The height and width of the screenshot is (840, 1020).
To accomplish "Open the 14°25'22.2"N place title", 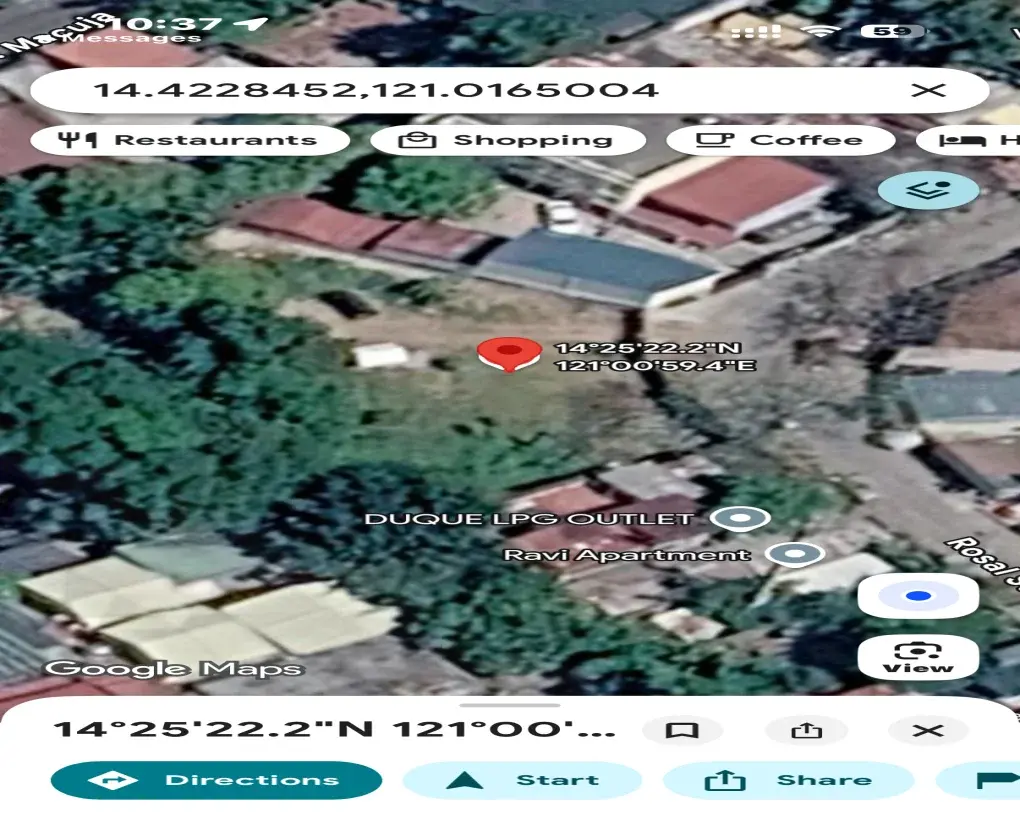I will [x=334, y=729].
